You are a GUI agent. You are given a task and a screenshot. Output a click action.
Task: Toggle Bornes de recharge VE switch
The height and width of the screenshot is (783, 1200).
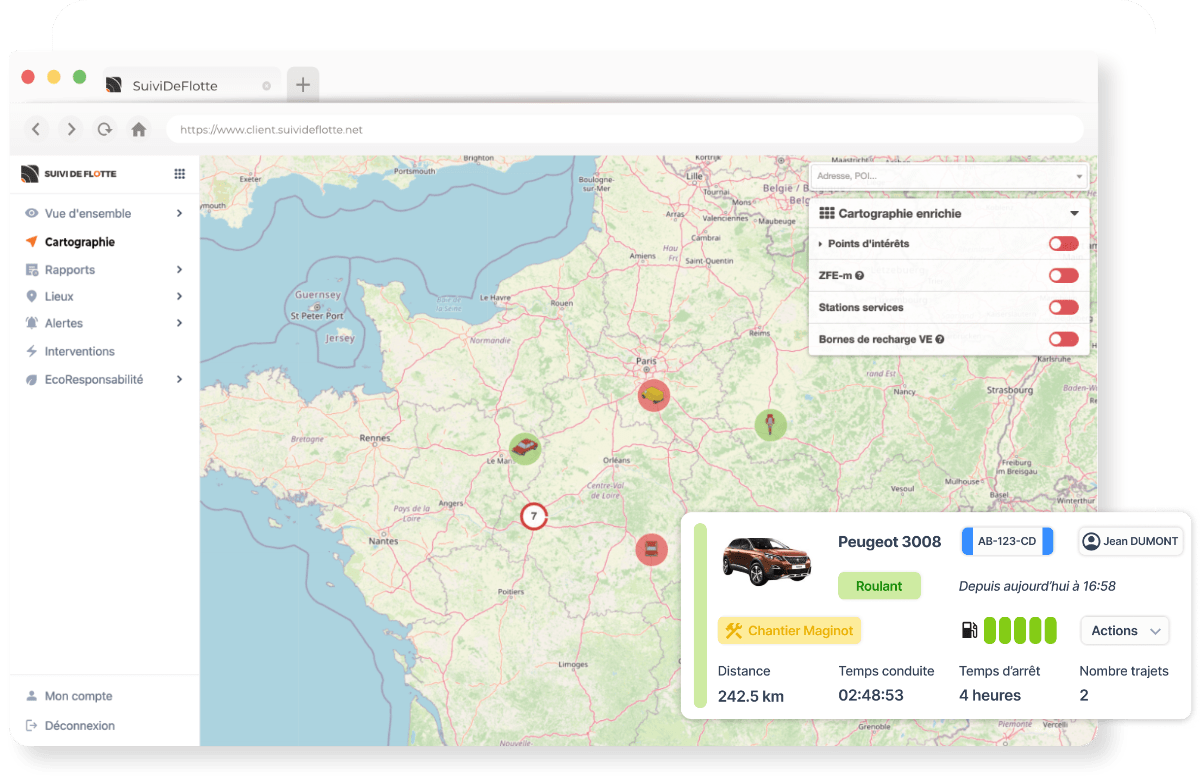tap(1063, 339)
